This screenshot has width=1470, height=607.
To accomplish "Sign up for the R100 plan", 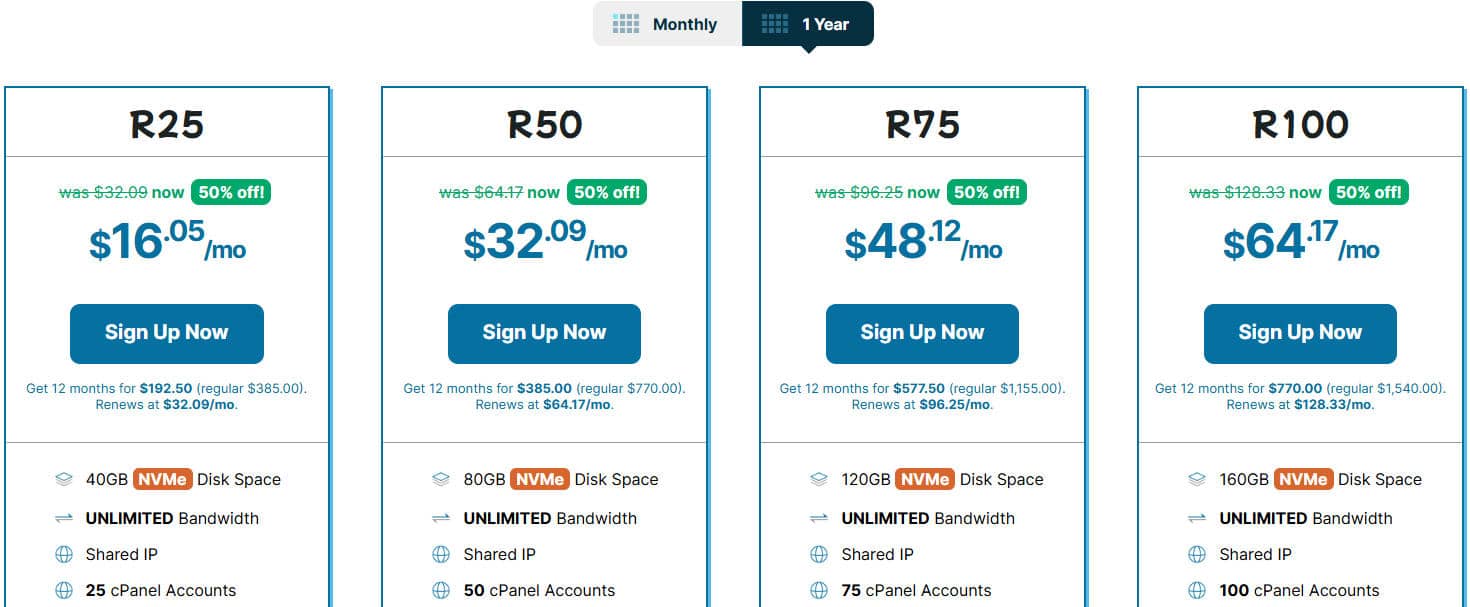I will [x=1300, y=334].
